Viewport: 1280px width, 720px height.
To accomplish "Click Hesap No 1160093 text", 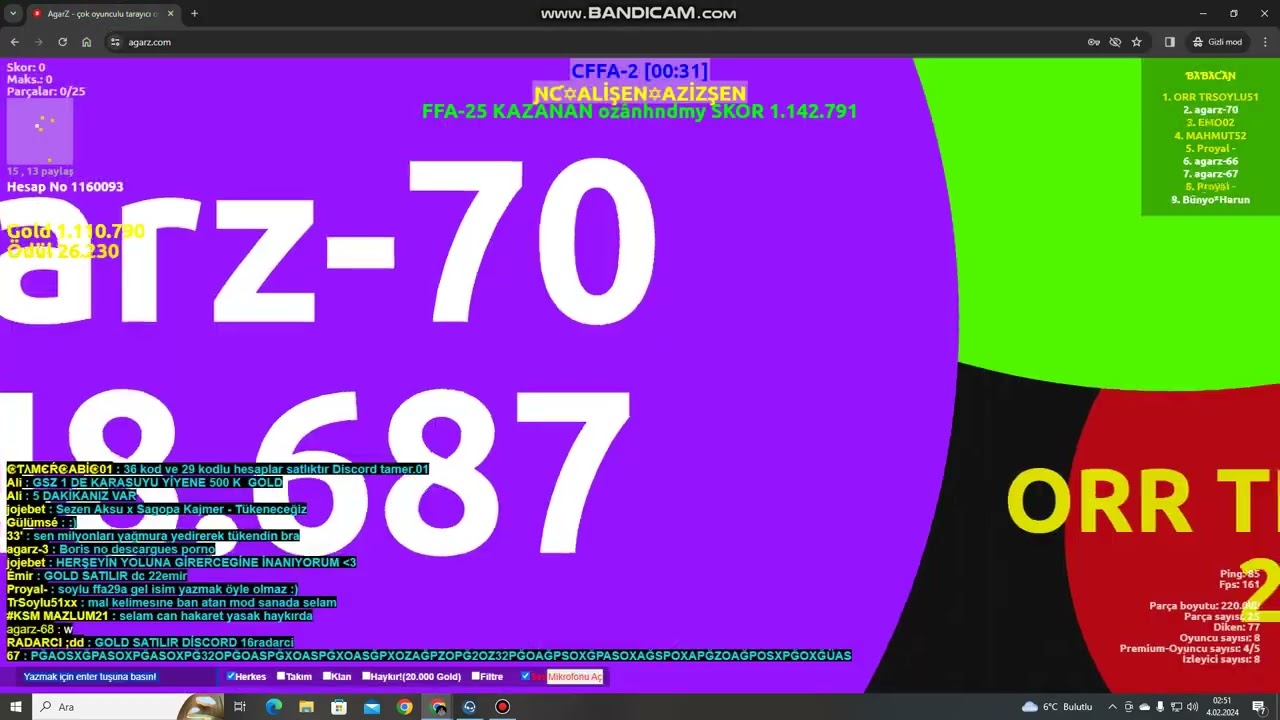I will click(x=65, y=187).
